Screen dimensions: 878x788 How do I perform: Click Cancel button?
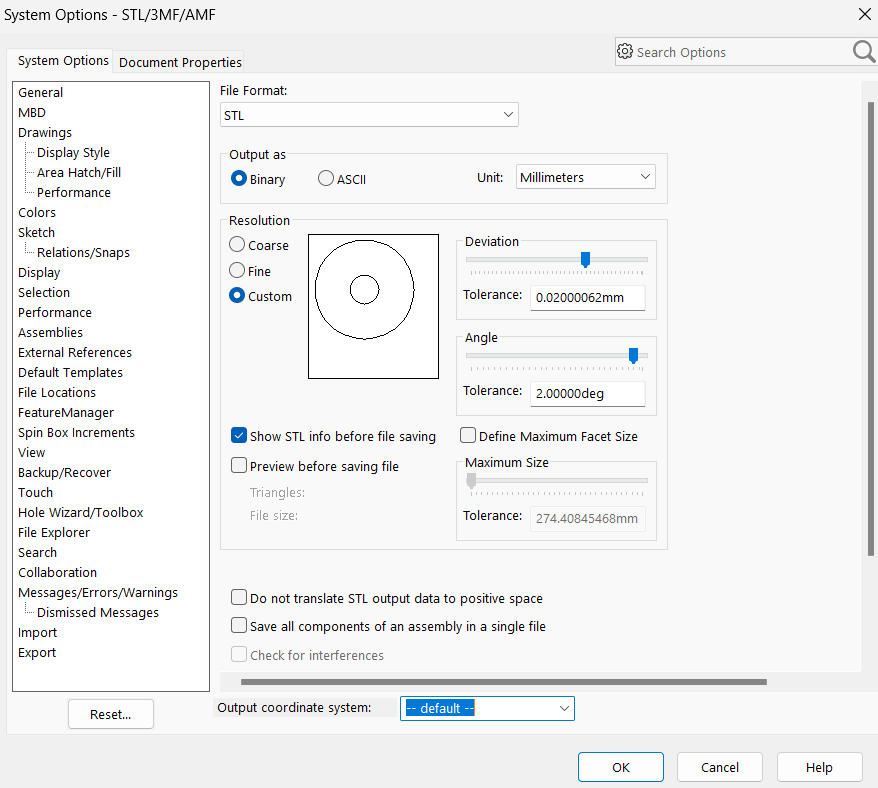click(x=720, y=767)
